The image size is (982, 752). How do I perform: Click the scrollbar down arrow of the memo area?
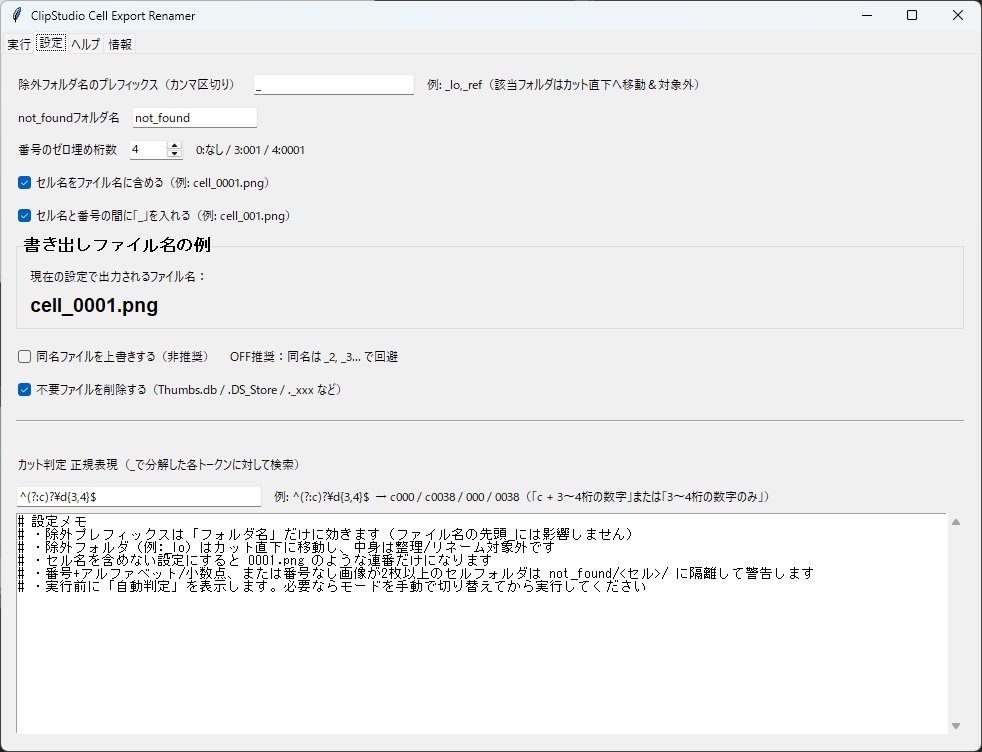coord(955,726)
